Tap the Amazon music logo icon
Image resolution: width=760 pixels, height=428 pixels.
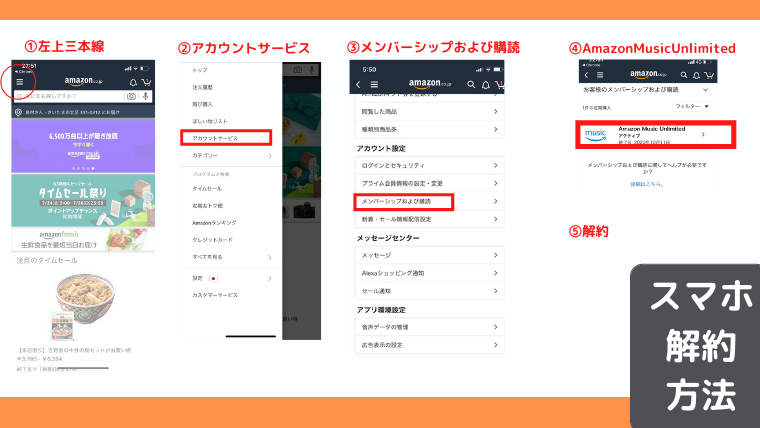(596, 134)
